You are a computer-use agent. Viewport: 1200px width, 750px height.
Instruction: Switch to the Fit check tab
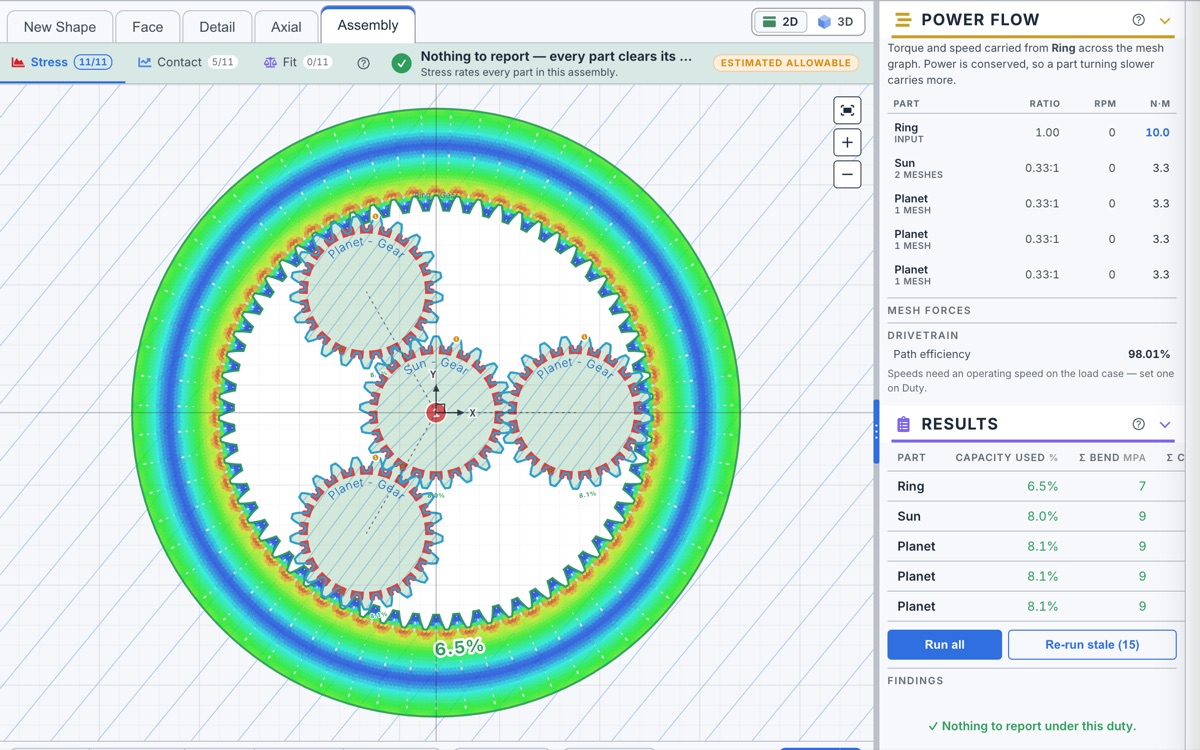297,62
